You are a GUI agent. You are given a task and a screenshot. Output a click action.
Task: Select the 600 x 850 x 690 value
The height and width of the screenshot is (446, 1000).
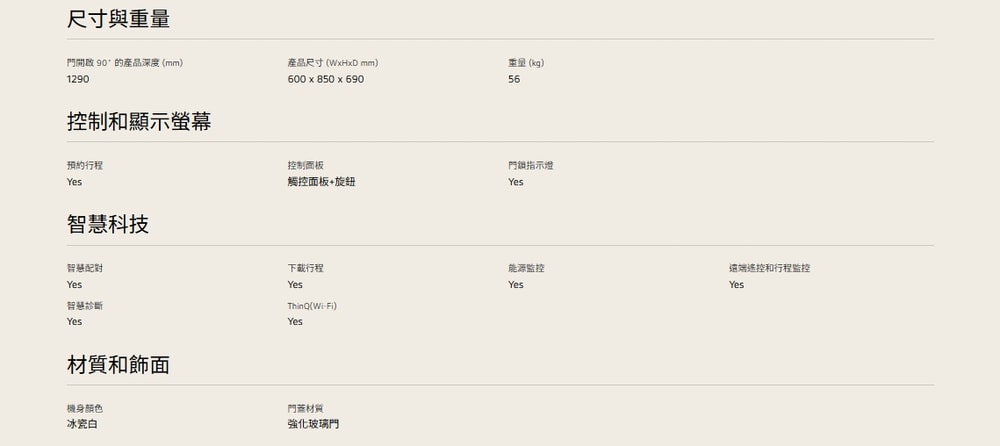click(325, 79)
